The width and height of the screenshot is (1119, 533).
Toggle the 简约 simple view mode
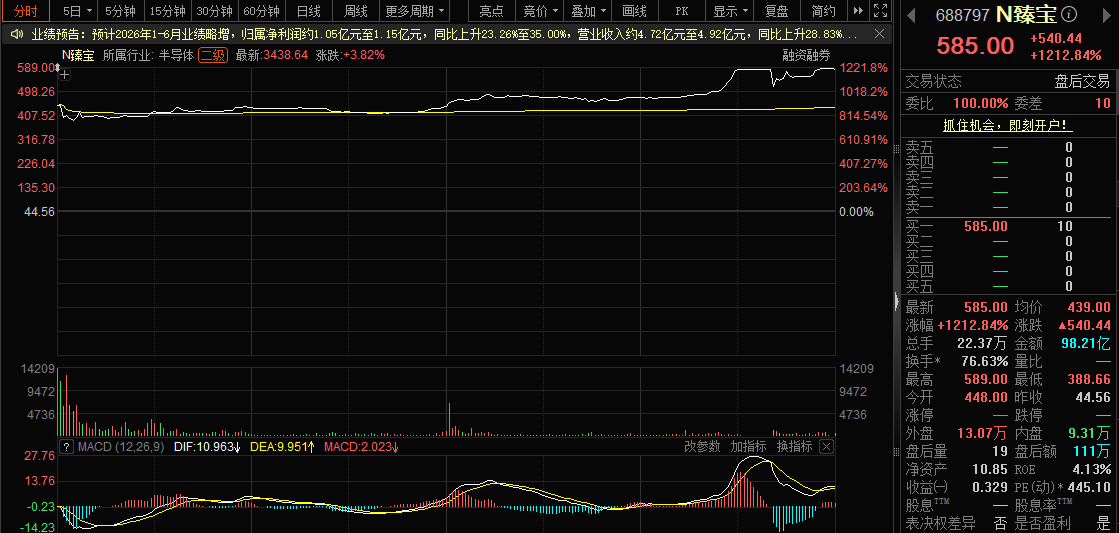824,11
